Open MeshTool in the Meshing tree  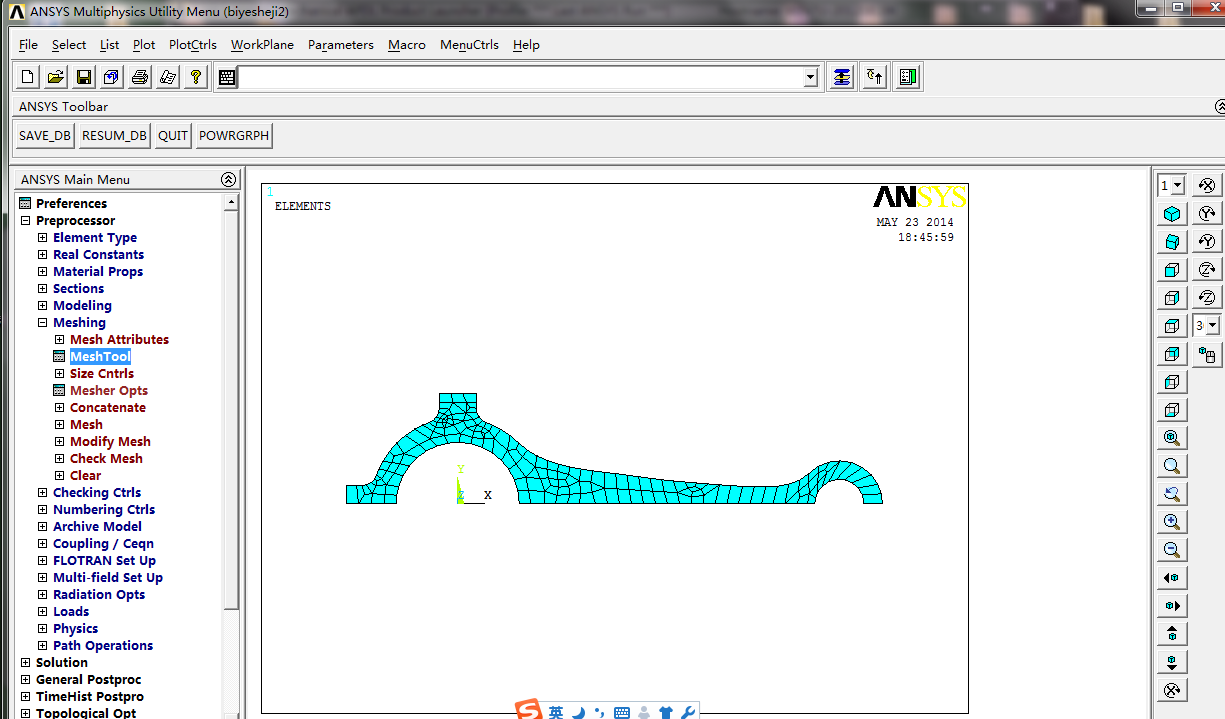[x=100, y=357]
